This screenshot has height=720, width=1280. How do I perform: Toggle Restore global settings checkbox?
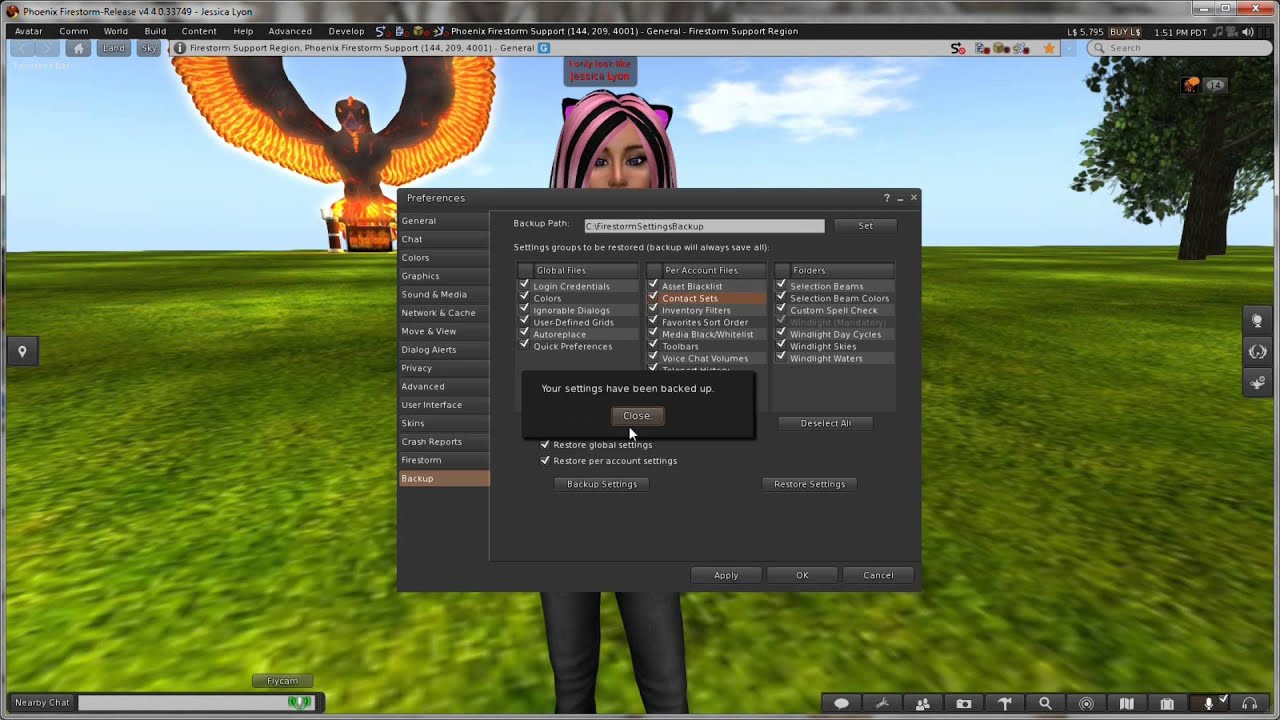point(545,444)
